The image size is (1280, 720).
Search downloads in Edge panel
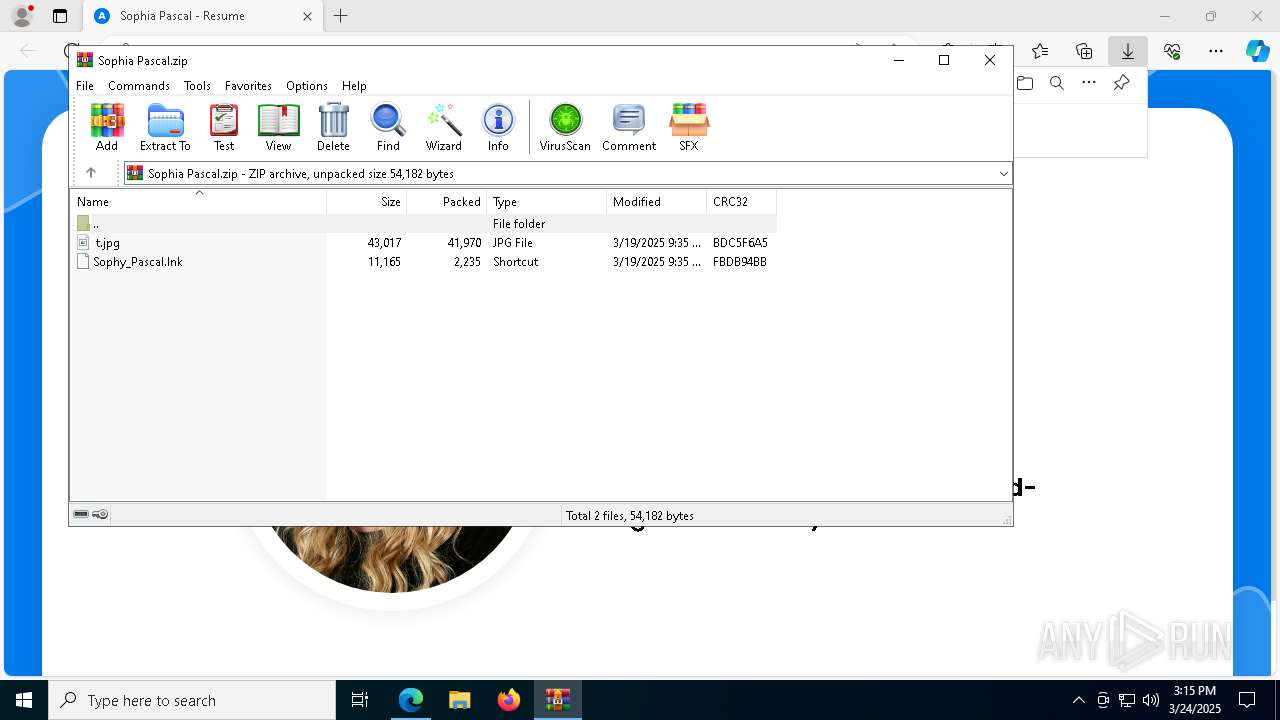(x=1057, y=83)
